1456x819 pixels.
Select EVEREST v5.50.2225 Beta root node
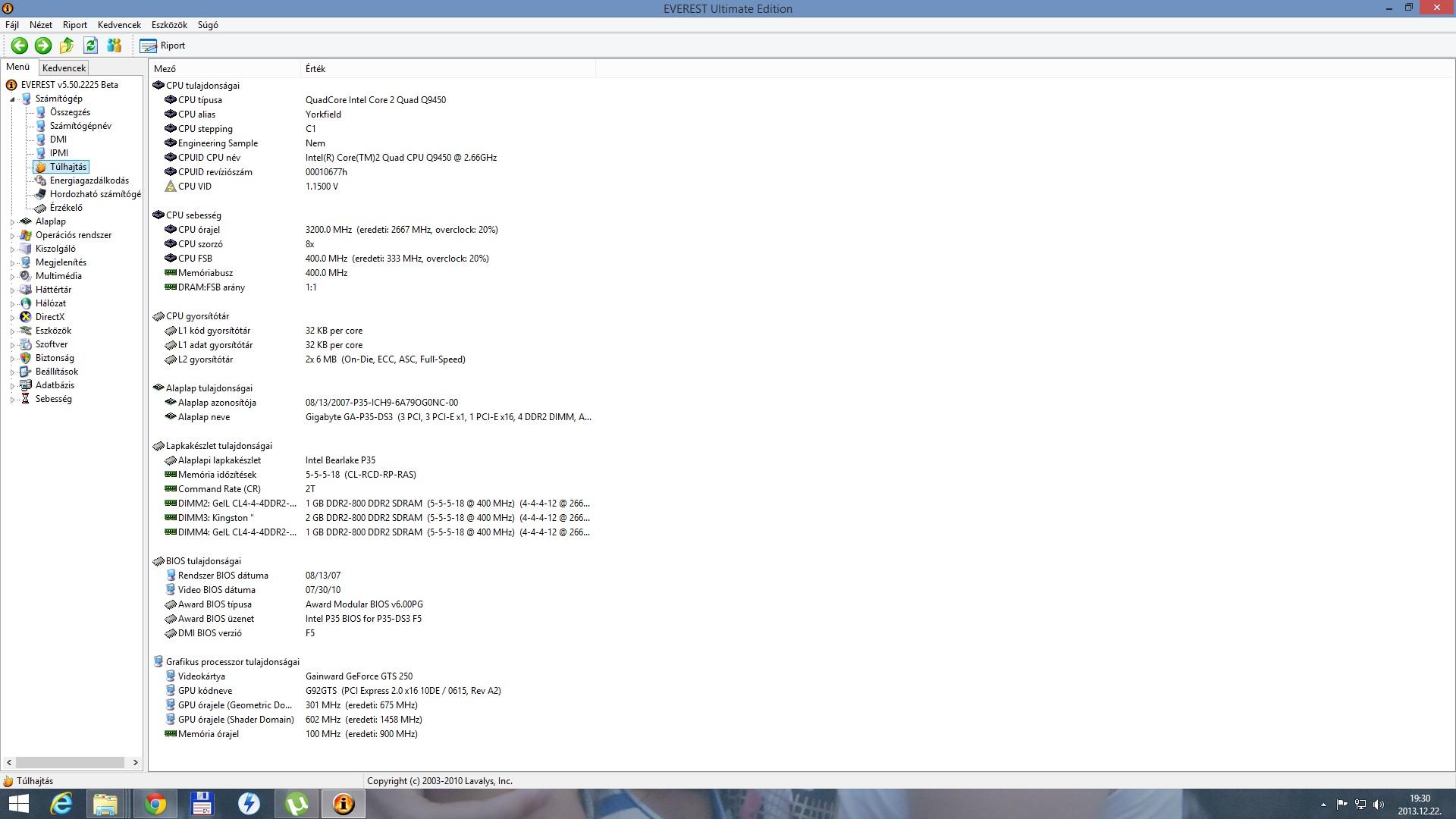tap(70, 85)
